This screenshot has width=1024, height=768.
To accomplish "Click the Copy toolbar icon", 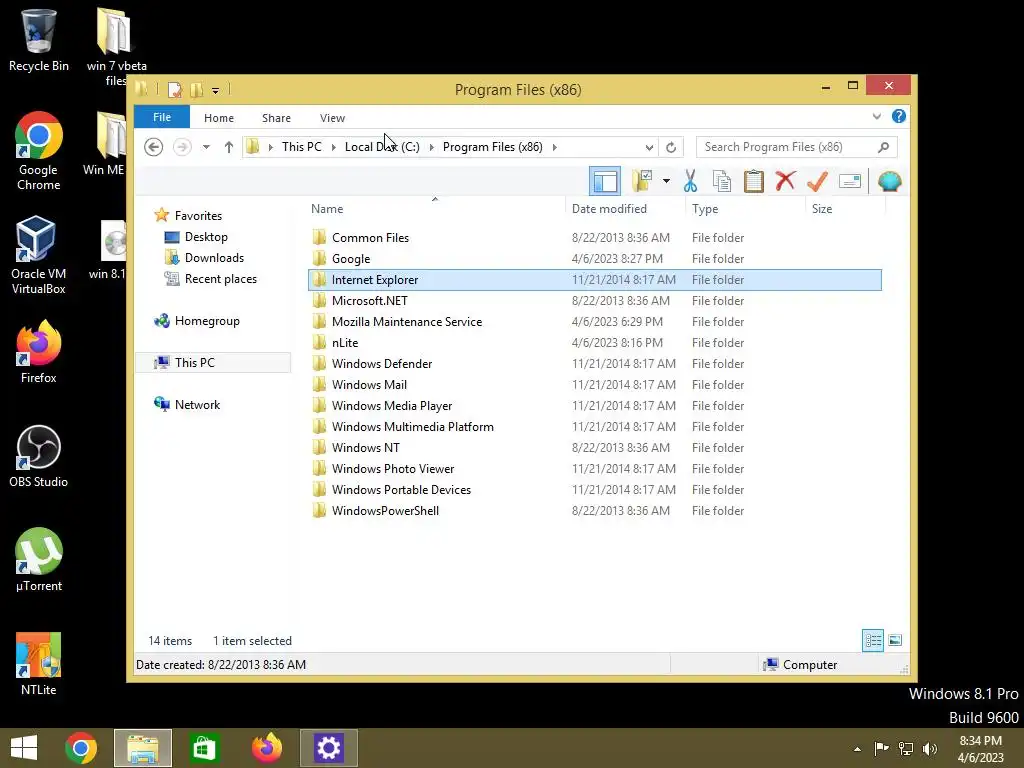I will 722,181.
